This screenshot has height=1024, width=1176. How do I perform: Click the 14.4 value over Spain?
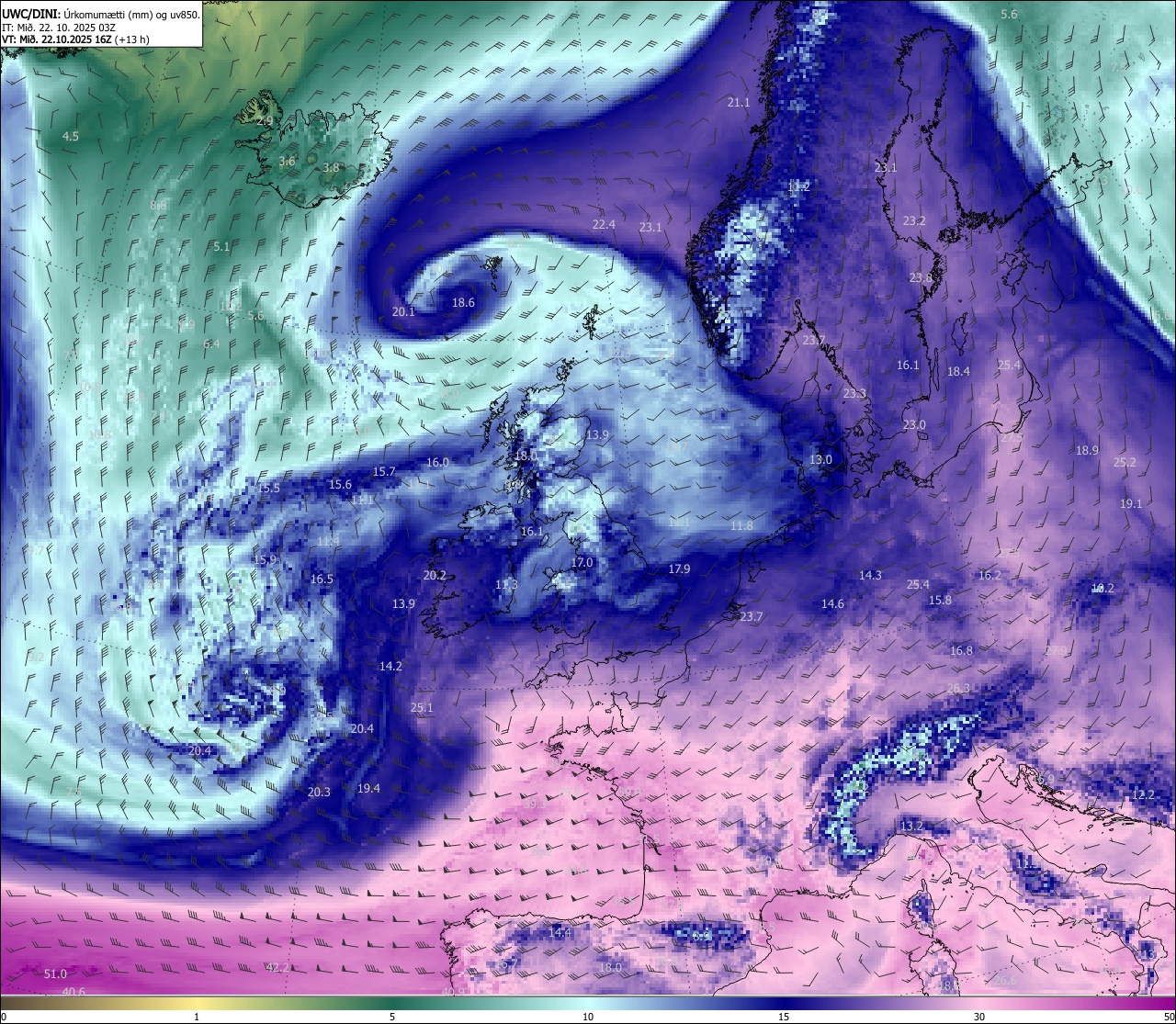tap(560, 932)
